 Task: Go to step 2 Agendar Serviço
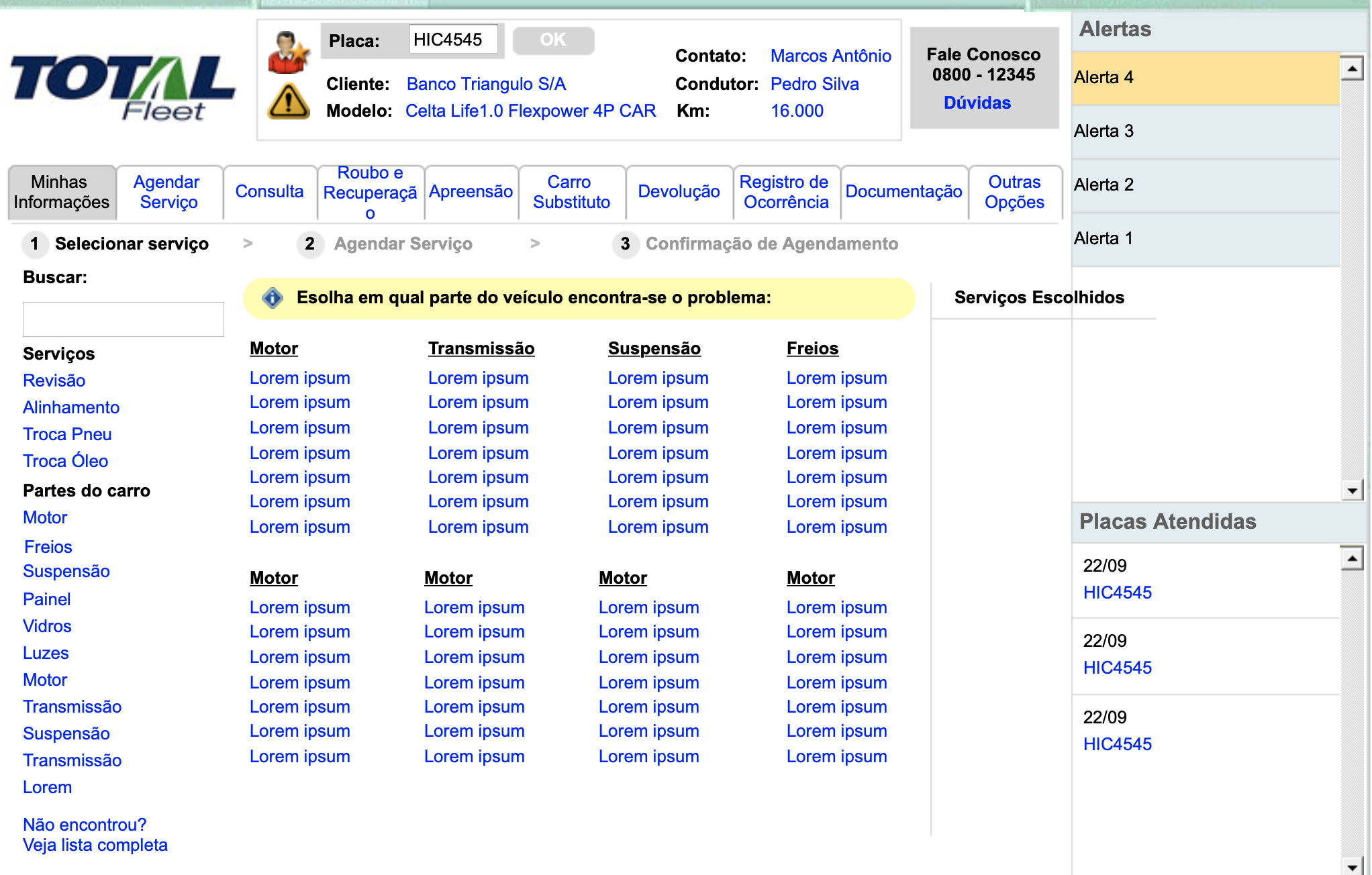coord(403,244)
